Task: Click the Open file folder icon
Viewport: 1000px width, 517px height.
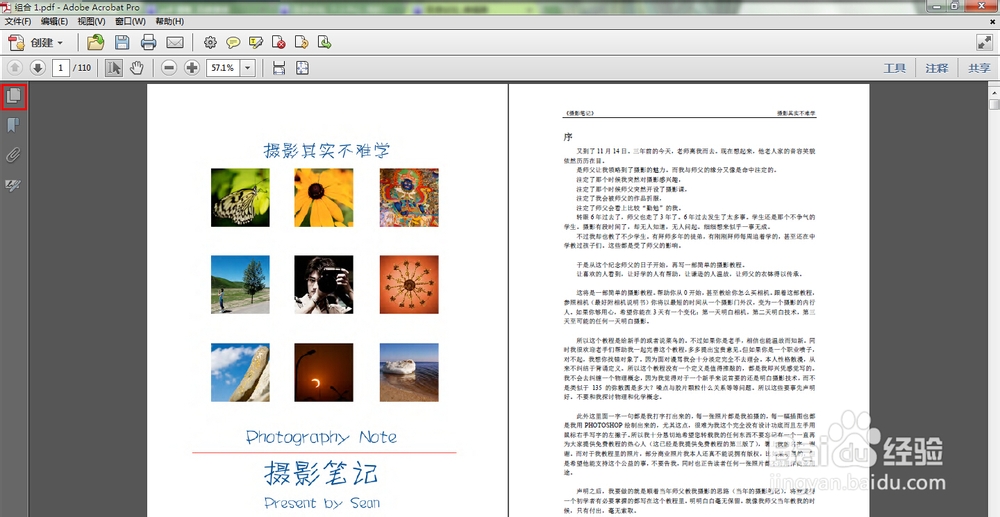Action: tap(96, 43)
